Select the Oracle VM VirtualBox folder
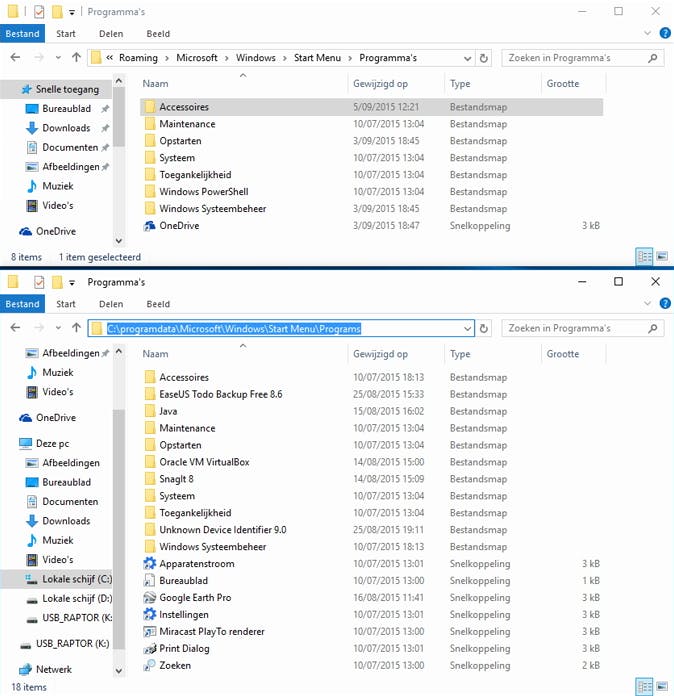Image resolution: width=674 pixels, height=696 pixels. click(372, 462)
